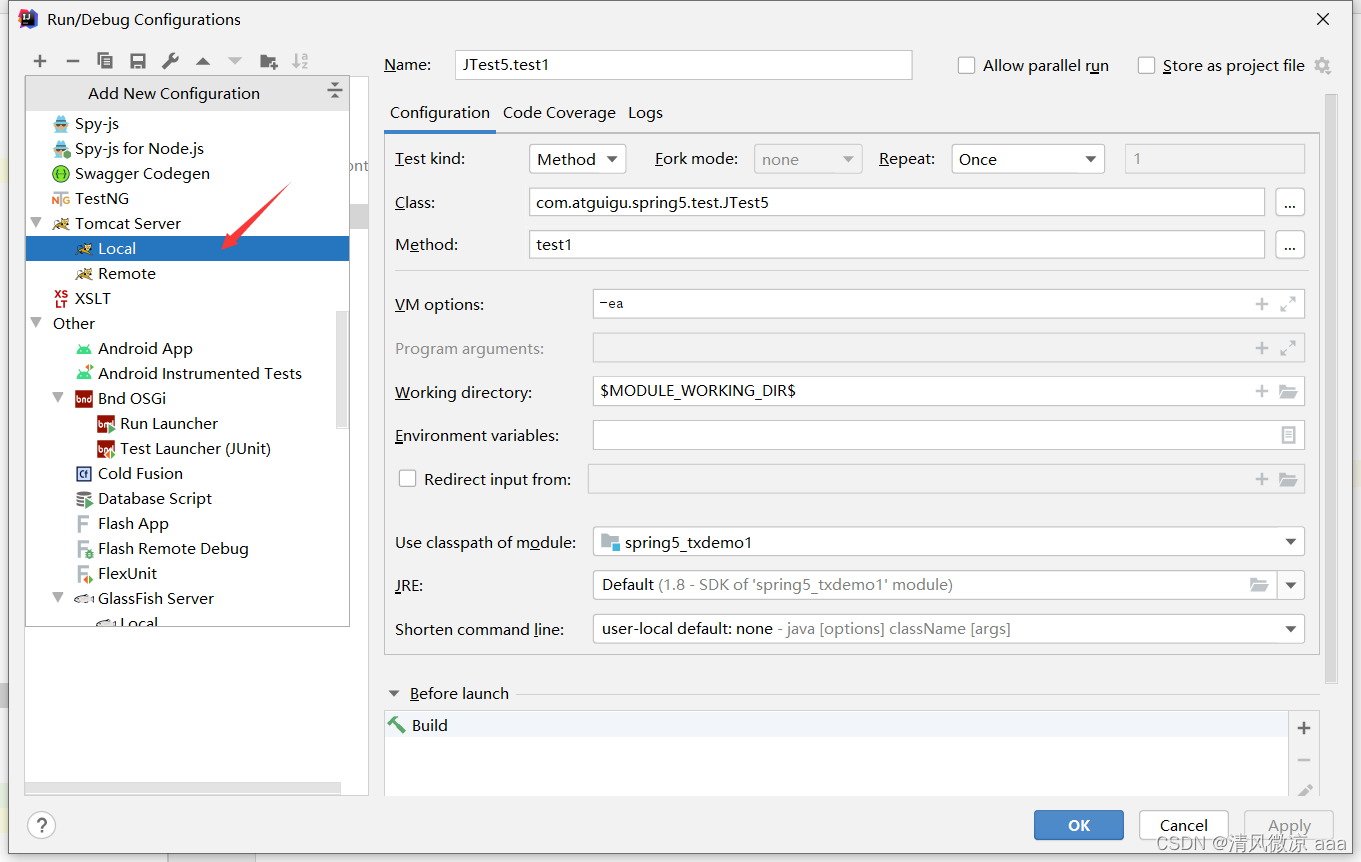Select the Build task in Before launch
The width and height of the screenshot is (1361, 862).
(x=837, y=726)
